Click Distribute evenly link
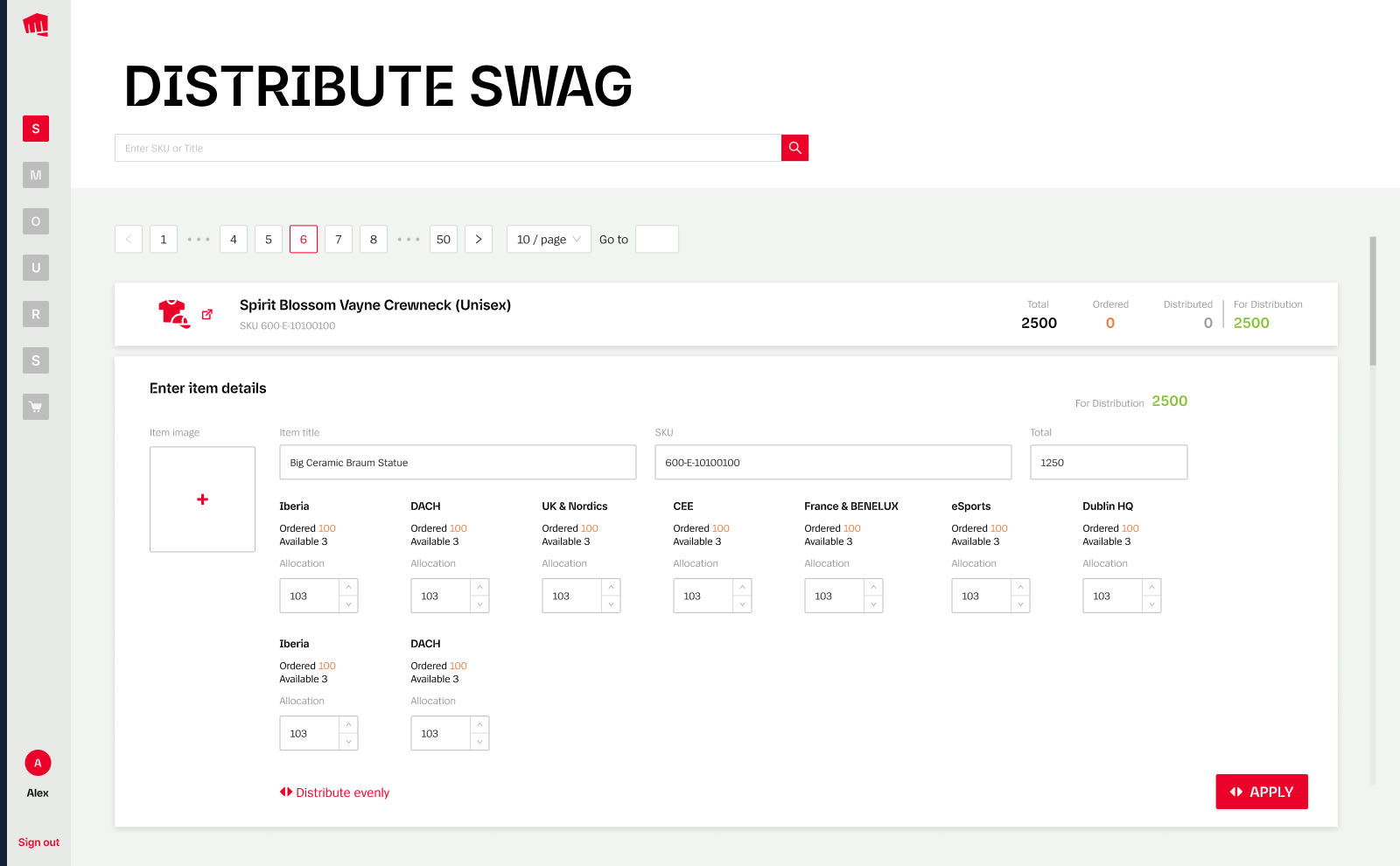Image resolution: width=1400 pixels, height=866 pixels. 334,793
